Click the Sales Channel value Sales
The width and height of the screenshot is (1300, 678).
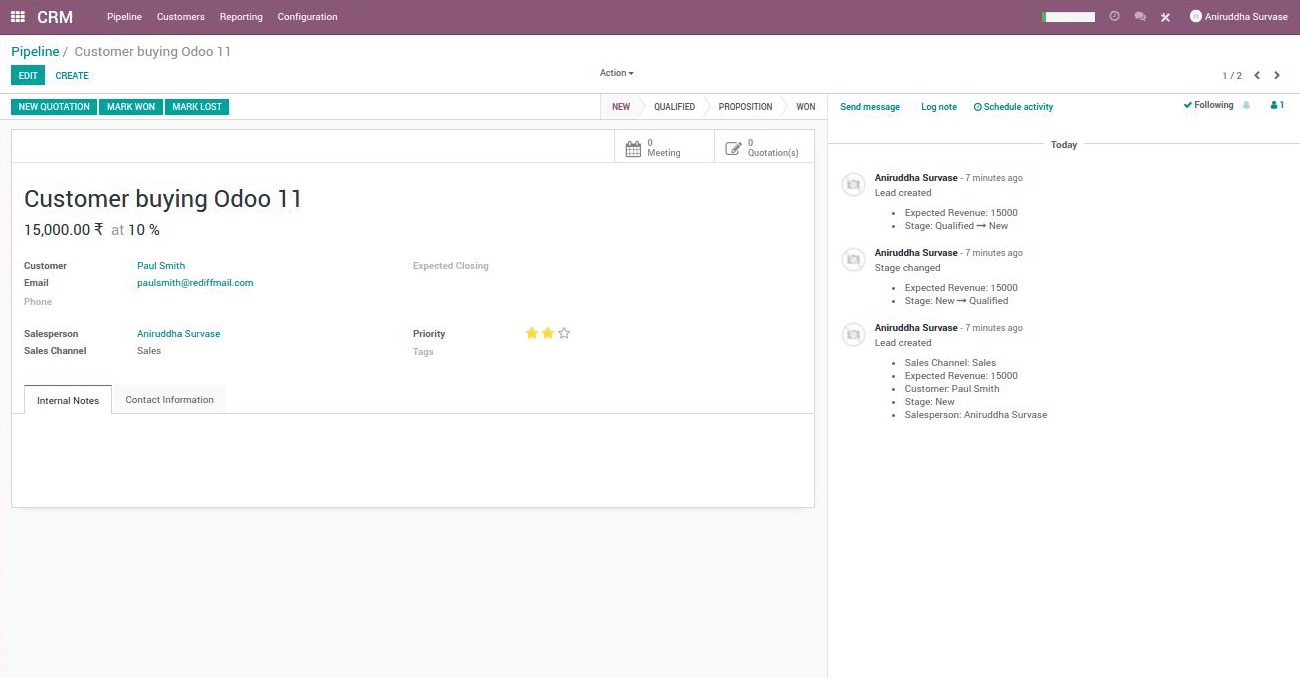coord(149,351)
